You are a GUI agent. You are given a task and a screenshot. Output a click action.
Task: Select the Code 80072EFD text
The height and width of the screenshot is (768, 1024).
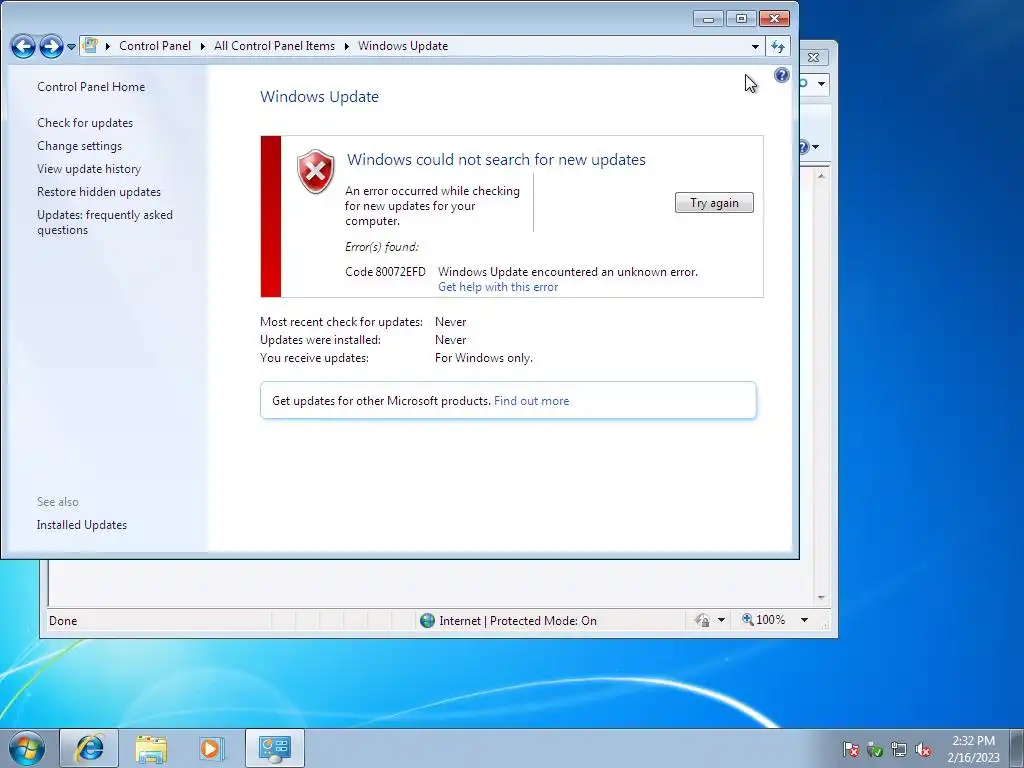(385, 272)
